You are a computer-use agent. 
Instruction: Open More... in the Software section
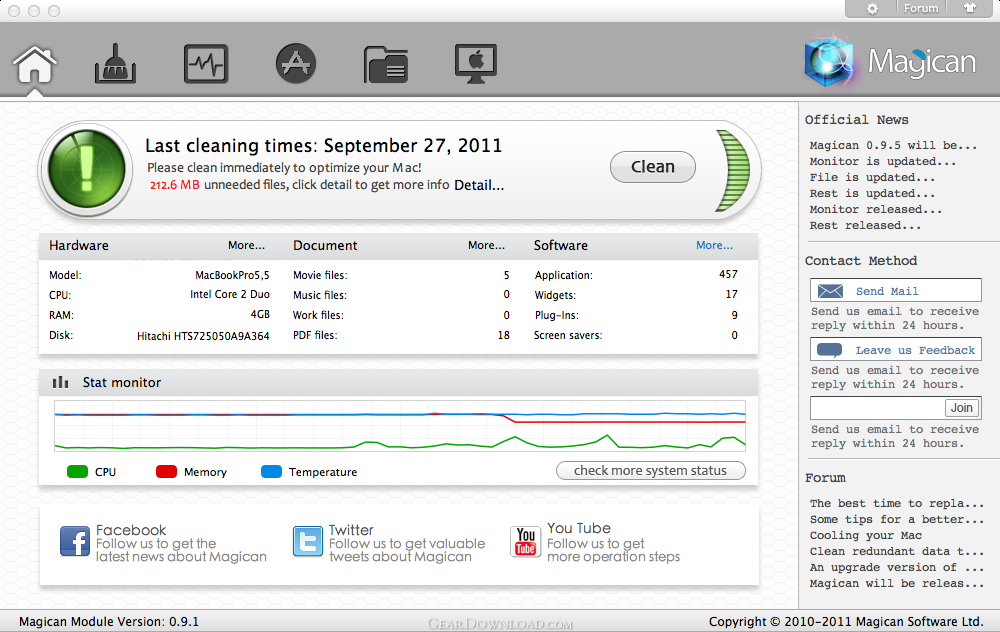(714, 246)
